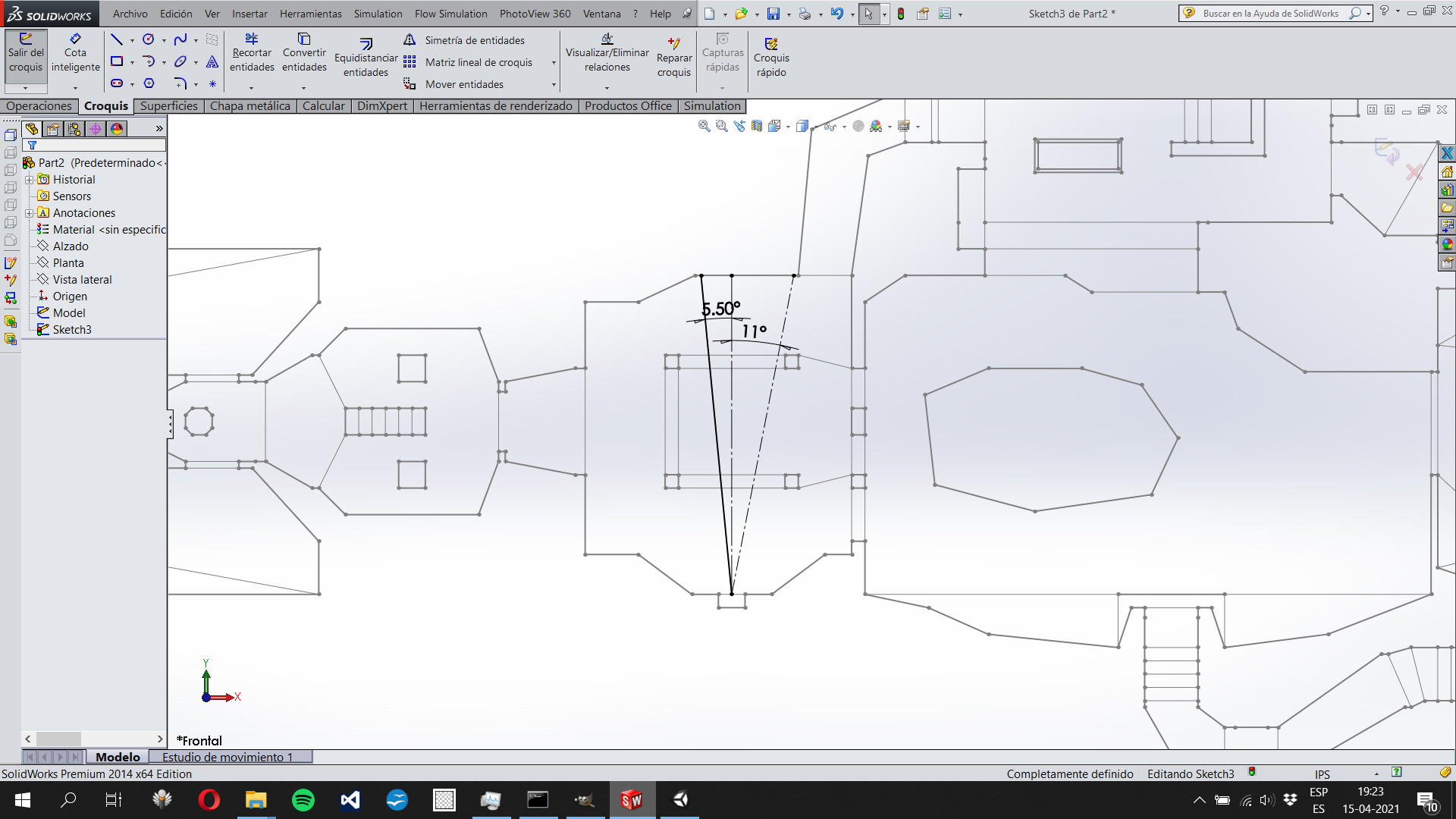Open DisplayManager tab in left panel
The height and width of the screenshot is (819, 1456).
click(117, 129)
